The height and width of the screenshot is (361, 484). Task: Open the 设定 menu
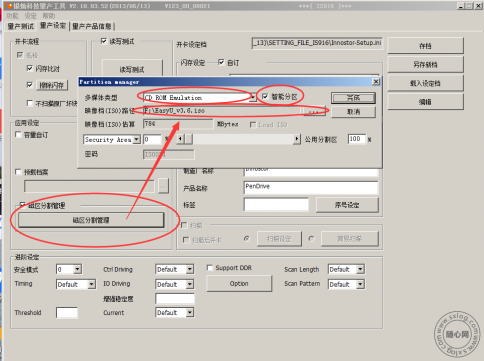30,16
